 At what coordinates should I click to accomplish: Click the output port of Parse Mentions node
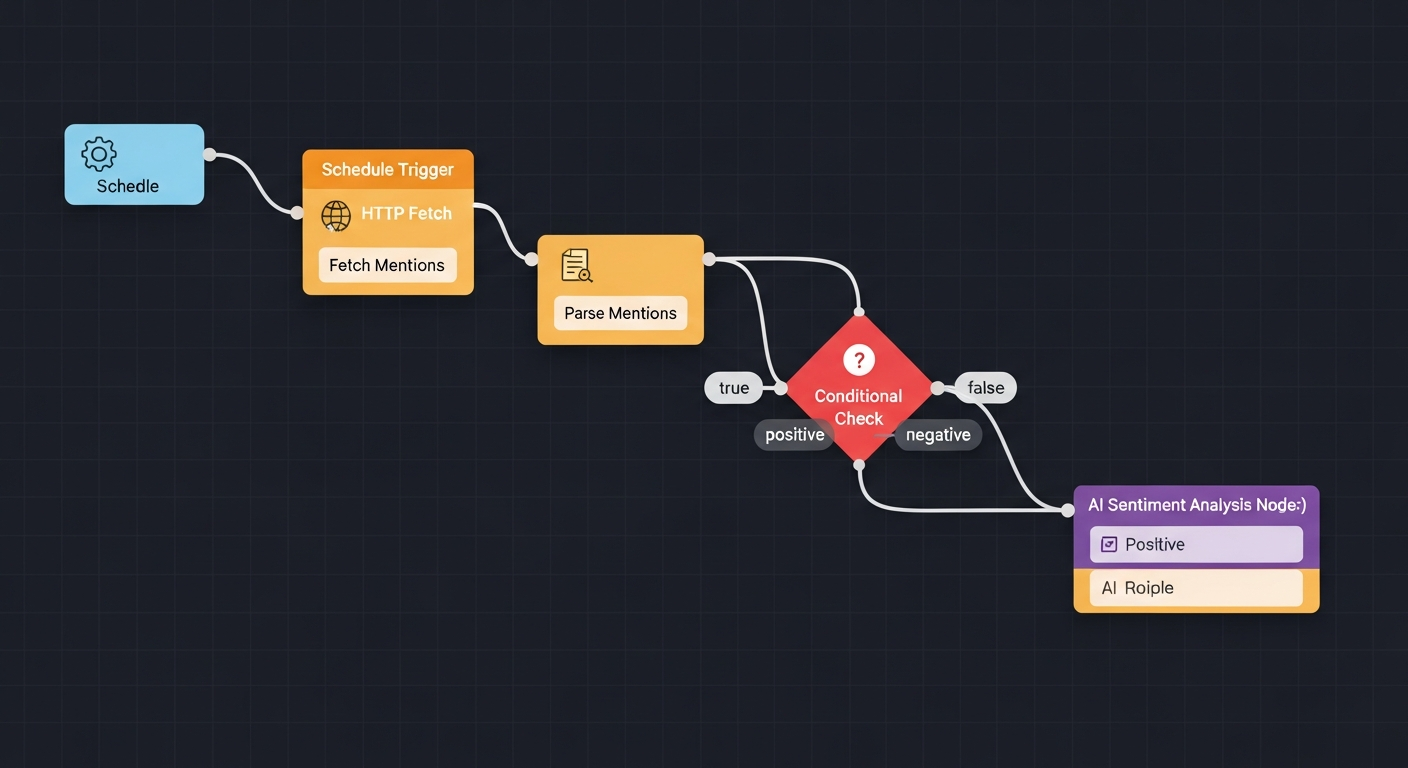tap(709, 259)
